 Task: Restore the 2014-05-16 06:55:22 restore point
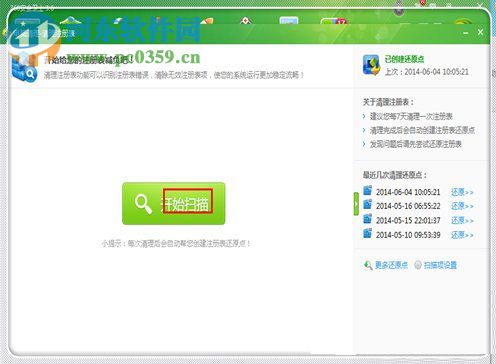click(x=462, y=206)
